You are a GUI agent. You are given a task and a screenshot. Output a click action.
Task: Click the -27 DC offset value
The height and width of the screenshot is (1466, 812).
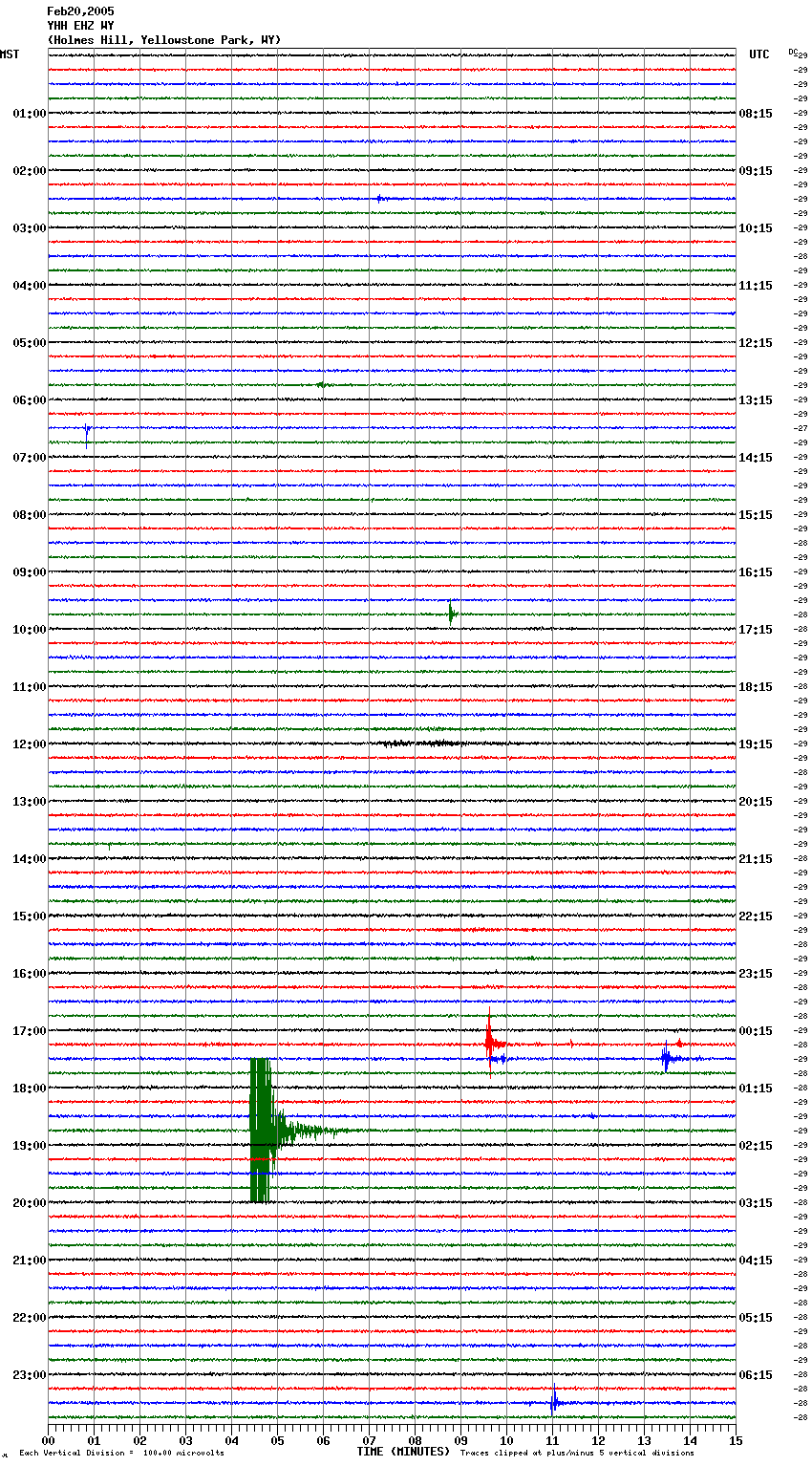[801, 428]
